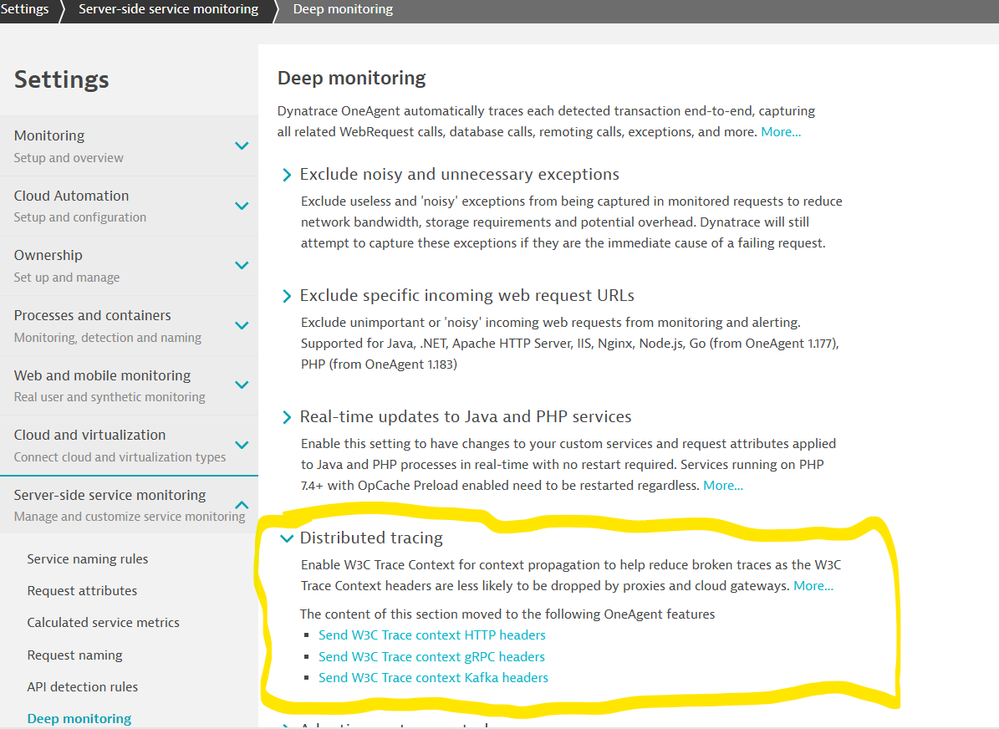
Task: Go to Server-side service monitoring breadcrumb
Action: 168,9
